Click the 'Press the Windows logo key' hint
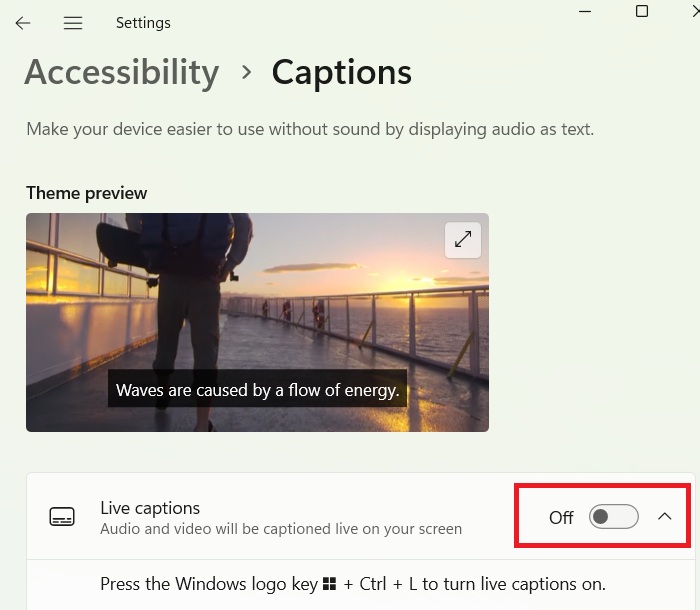The image size is (700, 610). tap(353, 584)
